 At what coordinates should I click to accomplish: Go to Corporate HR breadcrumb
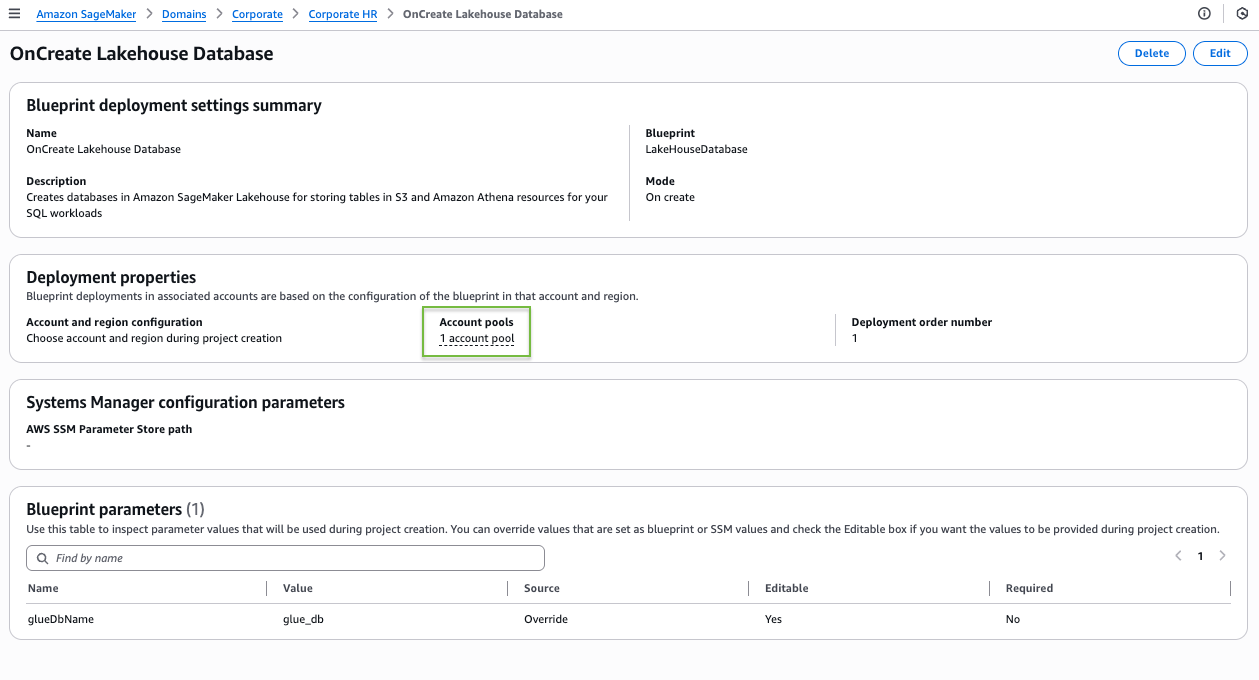coord(343,14)
